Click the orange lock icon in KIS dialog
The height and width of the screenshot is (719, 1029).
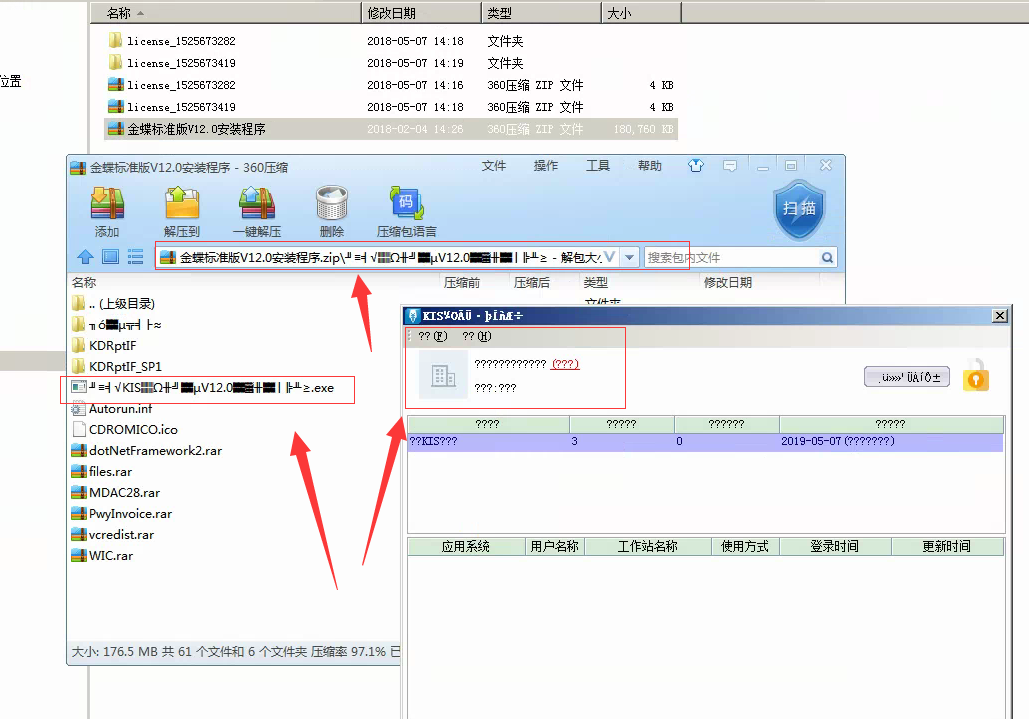[x=976, y=376]
